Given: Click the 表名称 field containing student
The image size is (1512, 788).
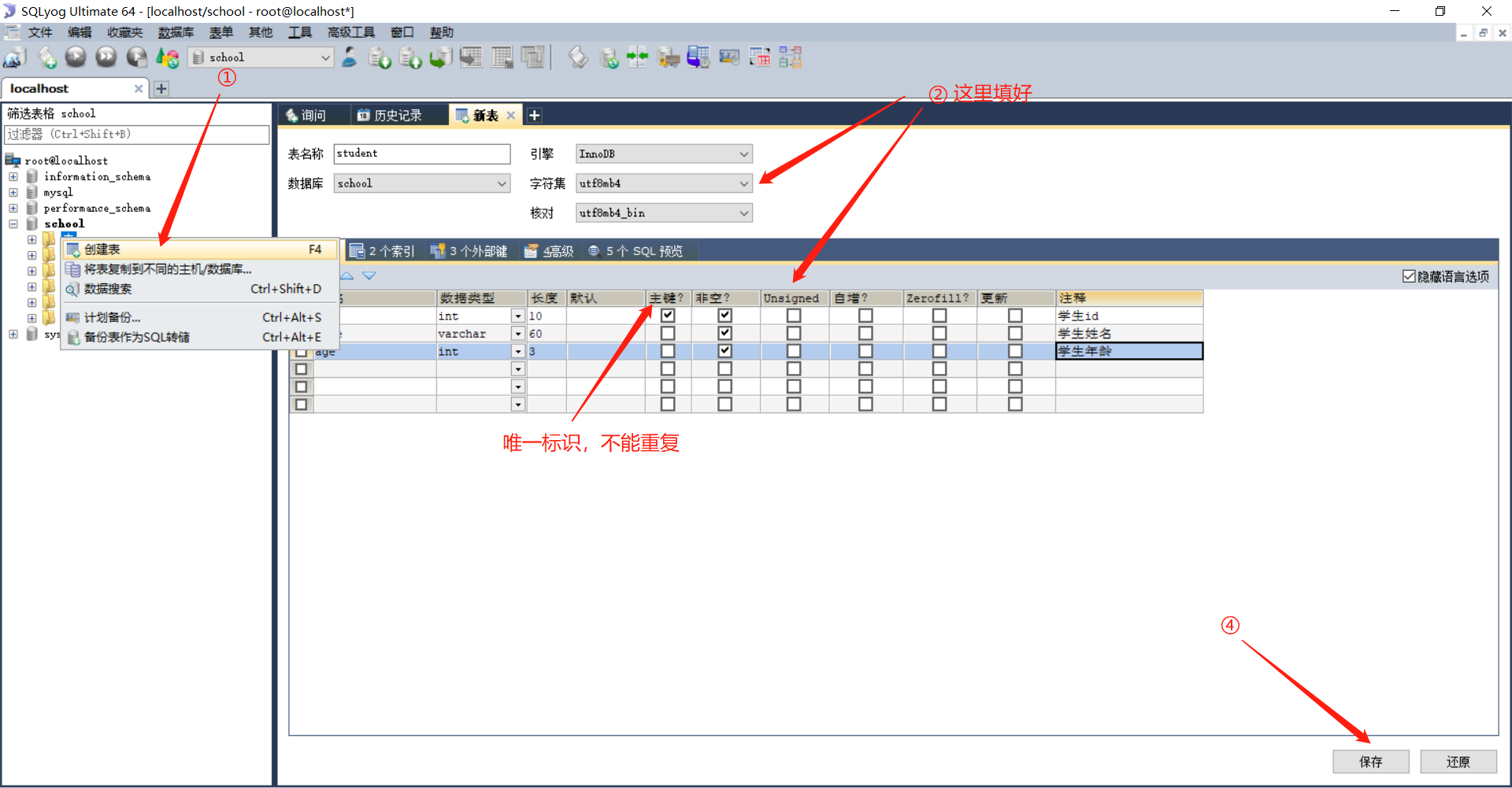Looking at the screenshot, I should pos(422,154).
